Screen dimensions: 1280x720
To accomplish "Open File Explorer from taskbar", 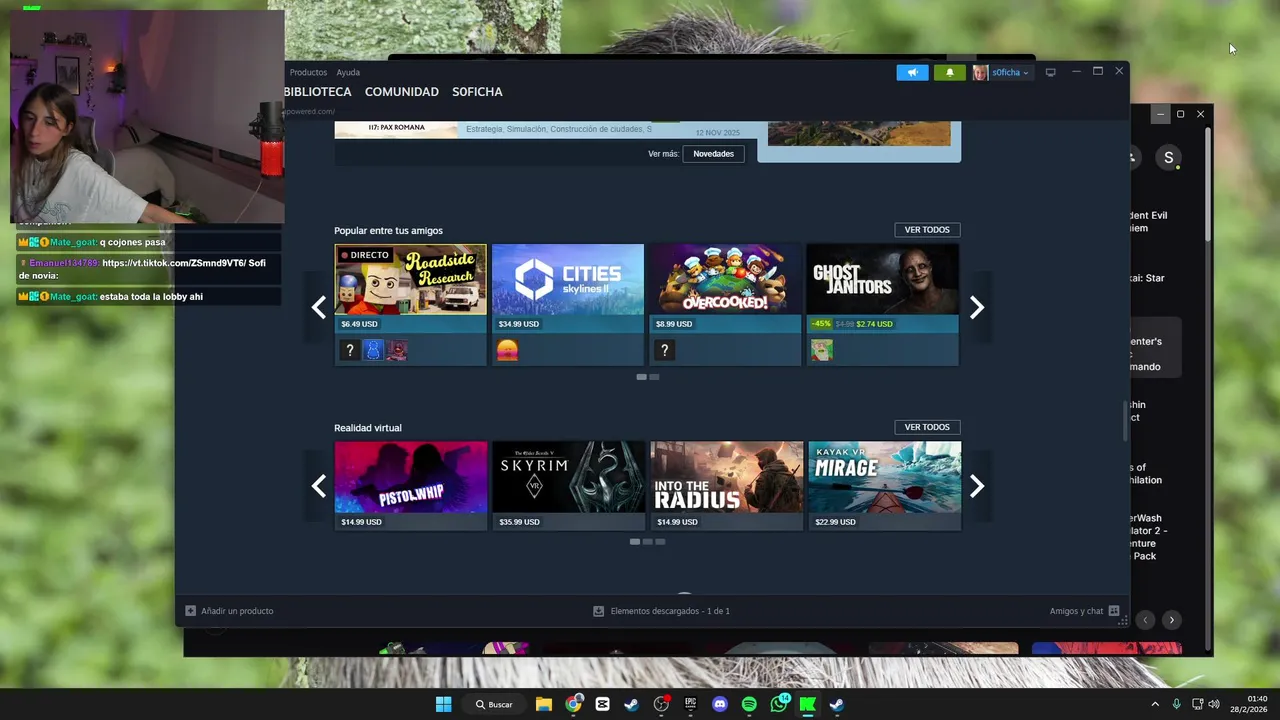I will tap(544, 704).
